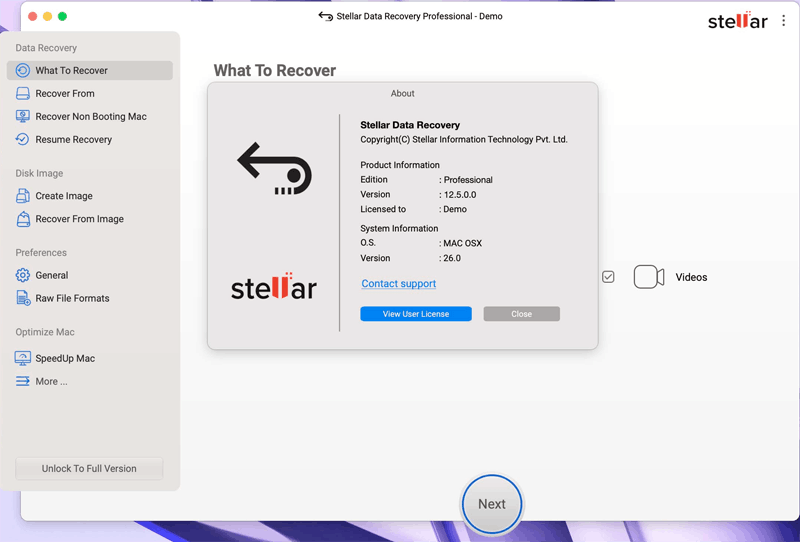Click the SpeedUp Mac monitor icon

click(x=22, y=358)
